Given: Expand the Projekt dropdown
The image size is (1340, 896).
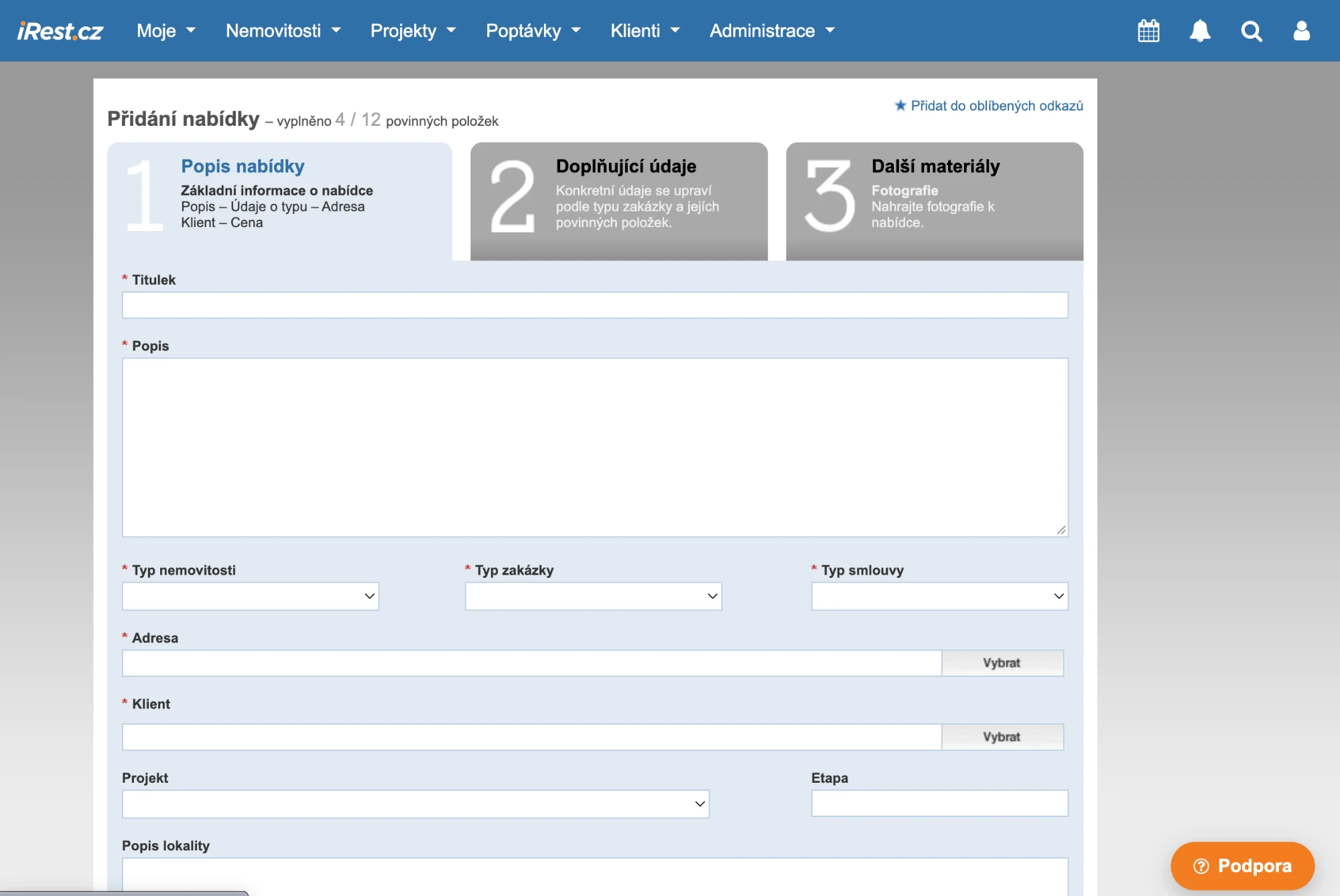Looking at the screenshot, I should tap(415, 804).
